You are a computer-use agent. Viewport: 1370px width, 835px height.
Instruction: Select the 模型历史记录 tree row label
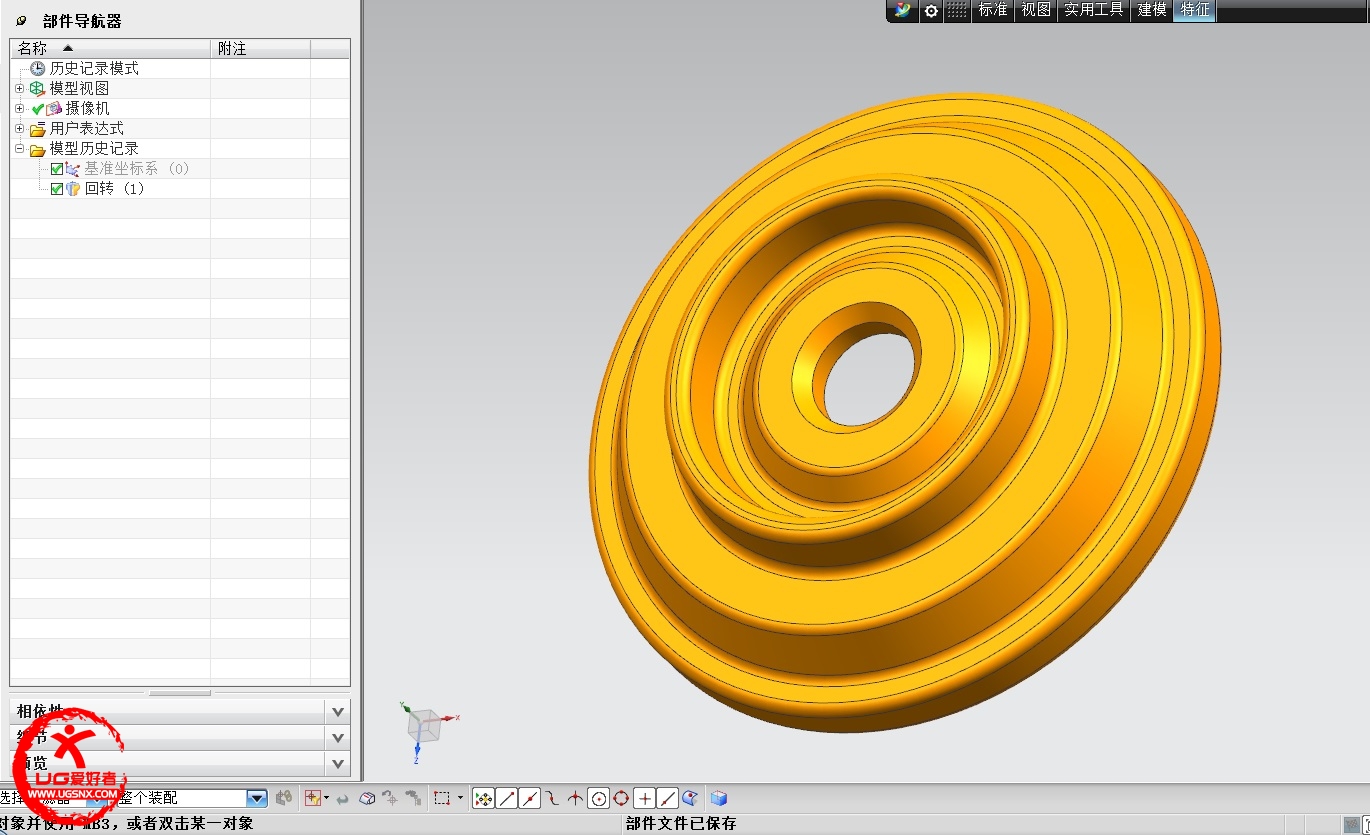tap(94, 148)
